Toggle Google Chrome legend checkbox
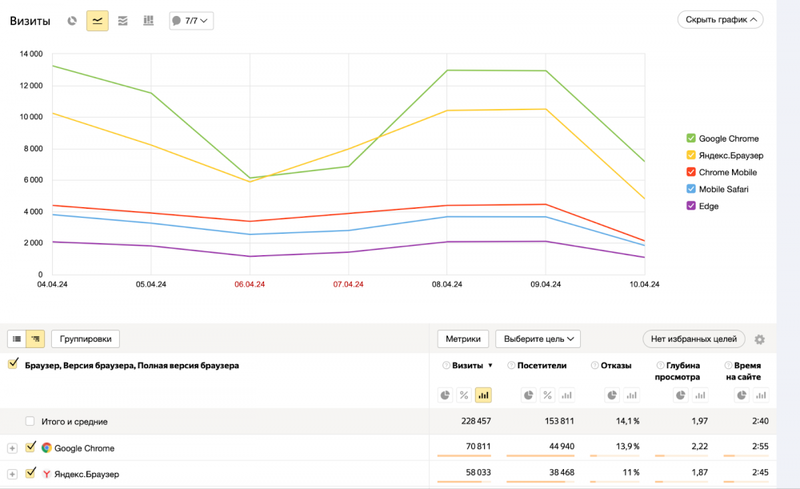Image resolution: width=800 pixels, height=489 pixels. [691, 138]
